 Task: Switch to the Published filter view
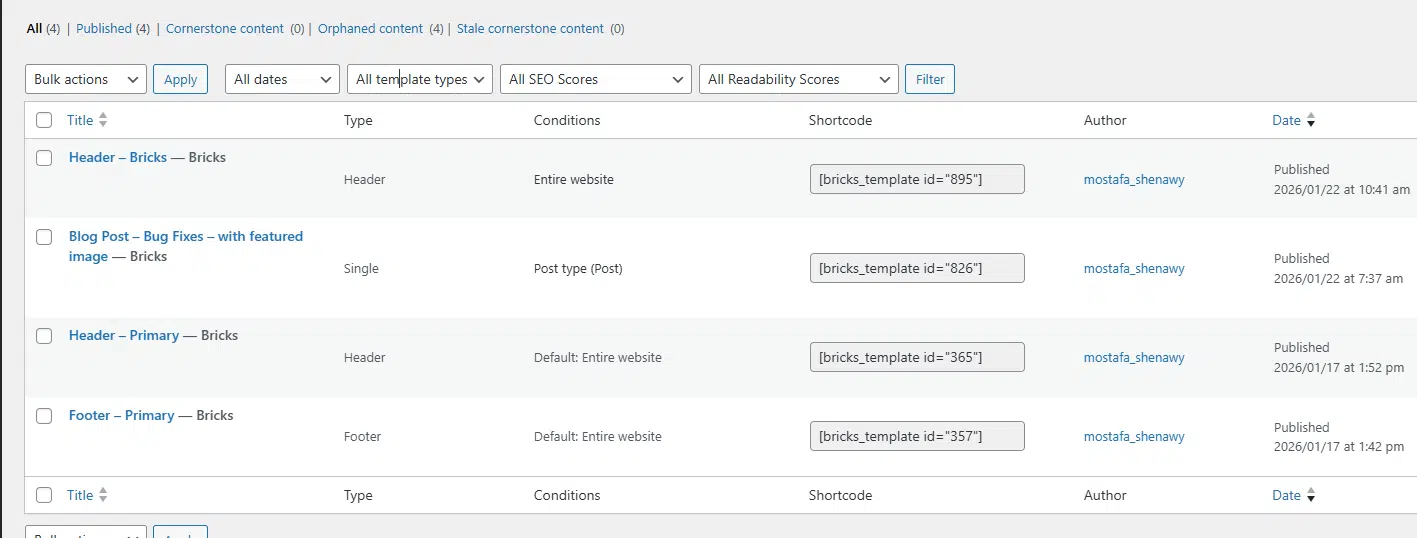(104, 29)
